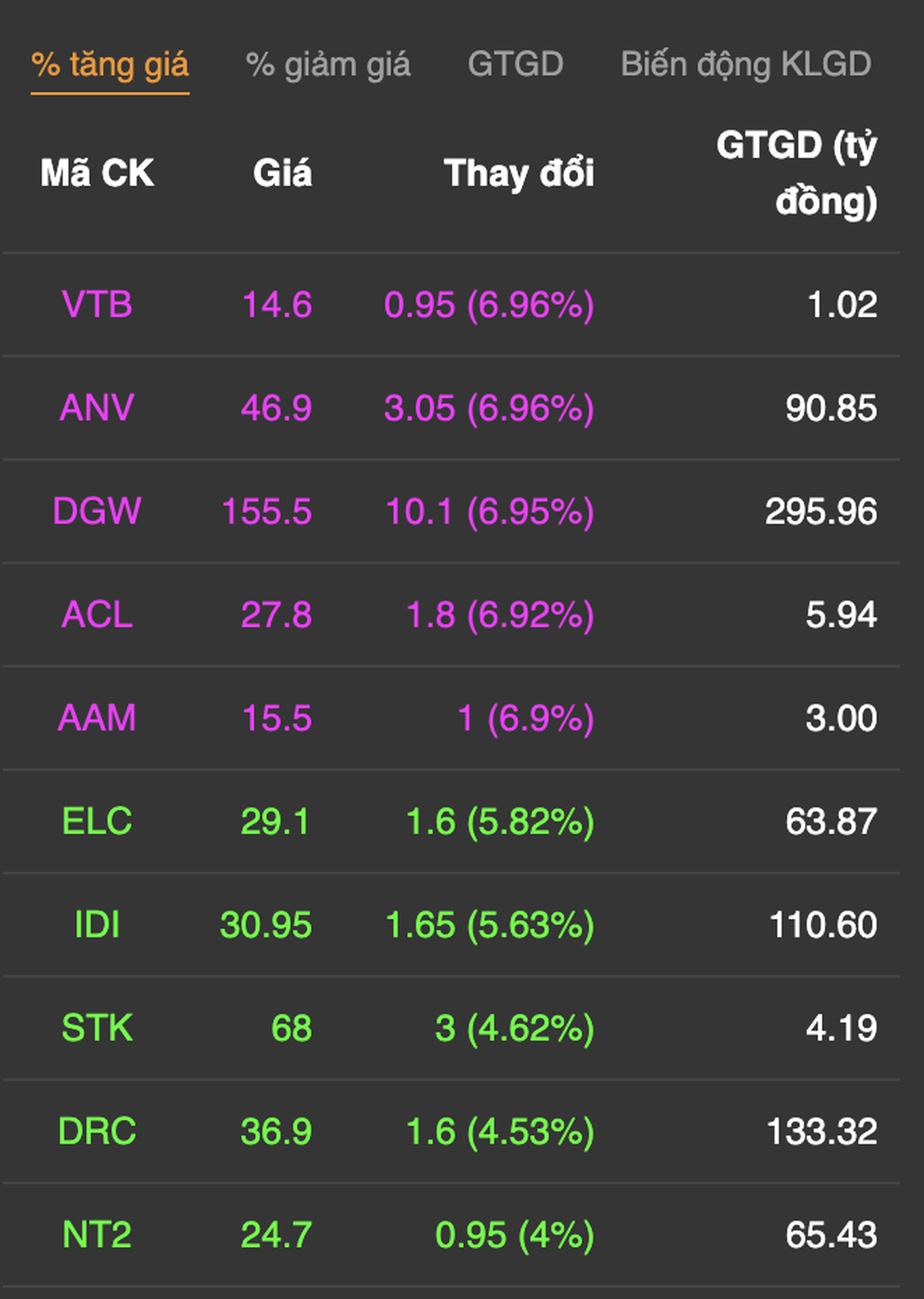The image size is (924, 1299).
Task: Switch to the % tăng giá tab
Action: 110,65
